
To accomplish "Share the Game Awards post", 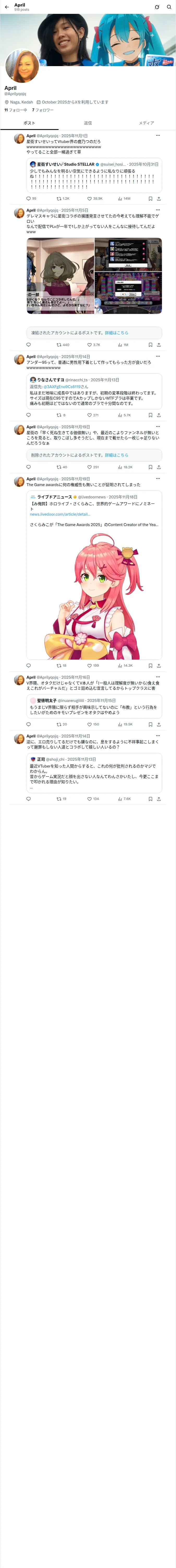I will (159, 665).
